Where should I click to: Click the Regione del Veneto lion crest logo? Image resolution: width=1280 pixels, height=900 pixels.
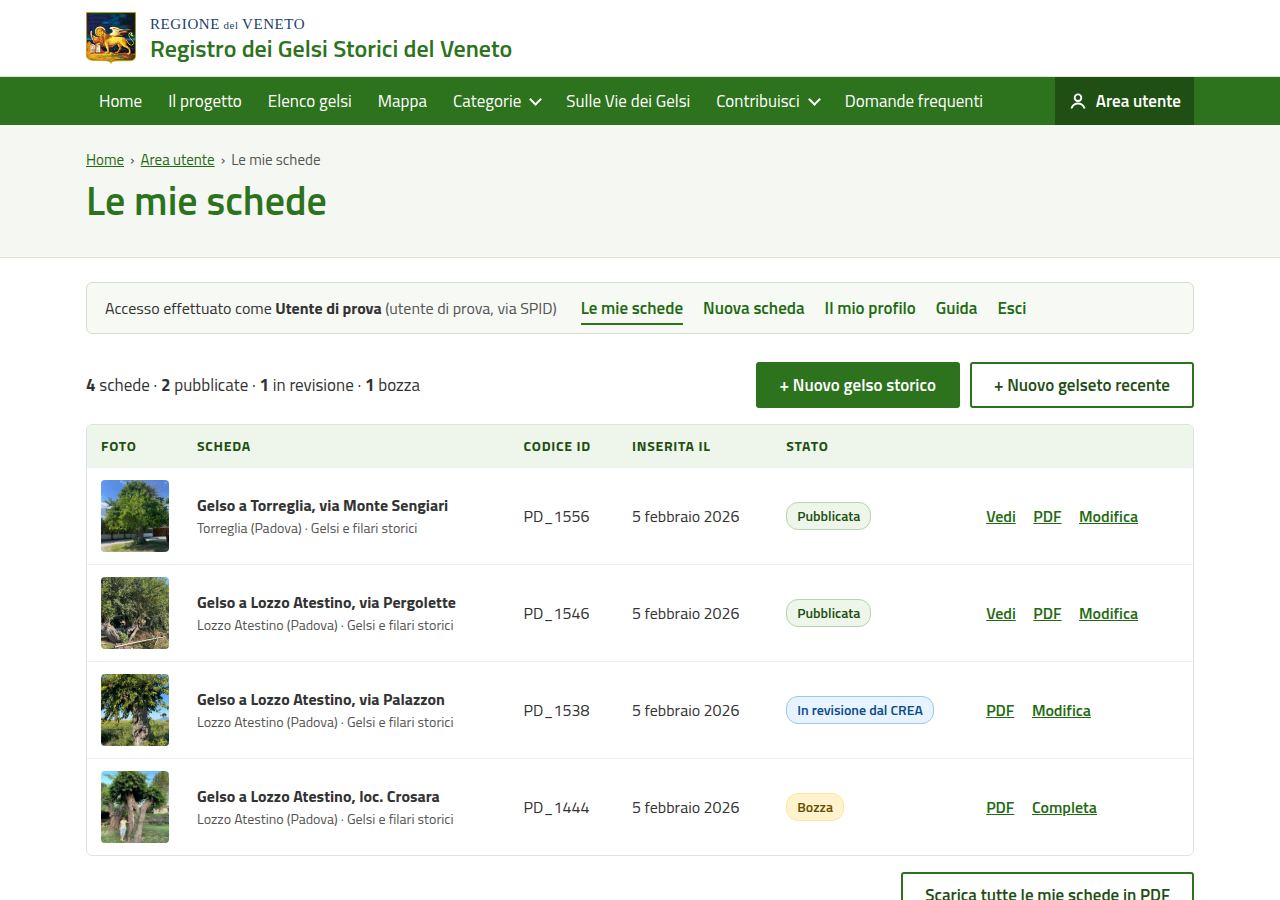tap(111, 38)
